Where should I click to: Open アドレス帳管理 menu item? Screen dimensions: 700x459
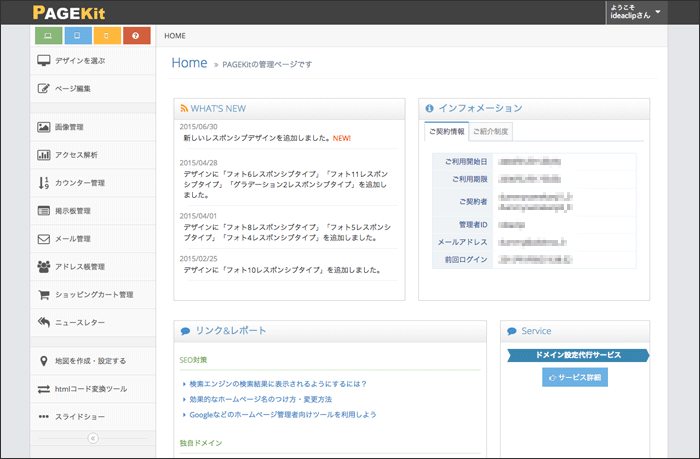93,267
